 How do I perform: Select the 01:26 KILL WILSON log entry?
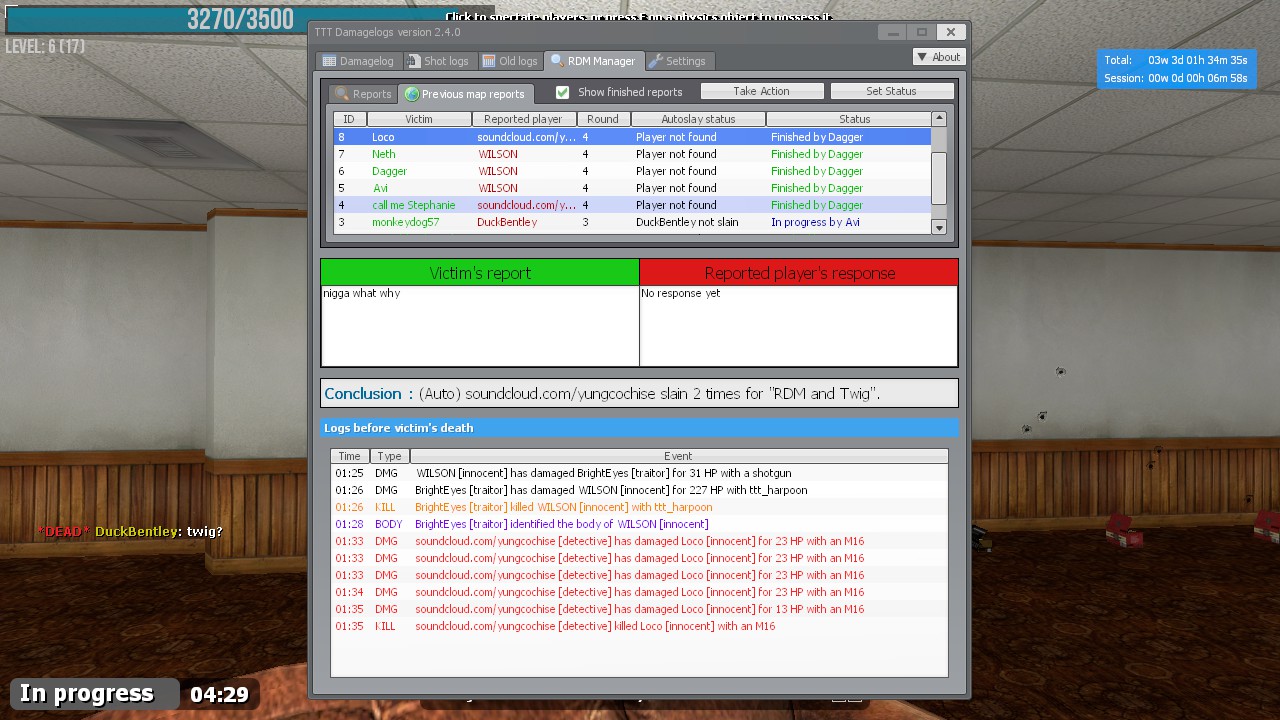pos(639,507)
